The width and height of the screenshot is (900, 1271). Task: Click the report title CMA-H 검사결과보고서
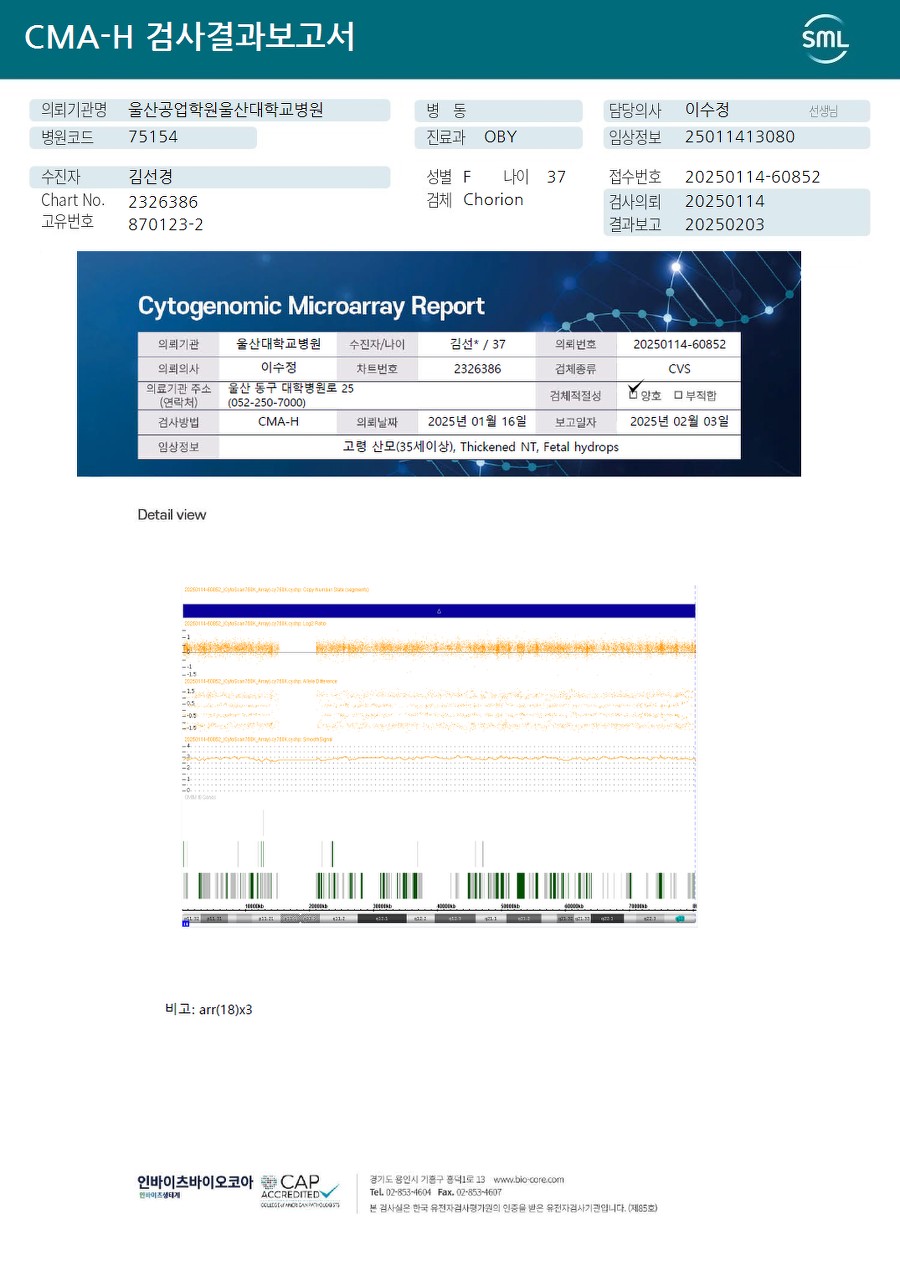tap(190, 37)
